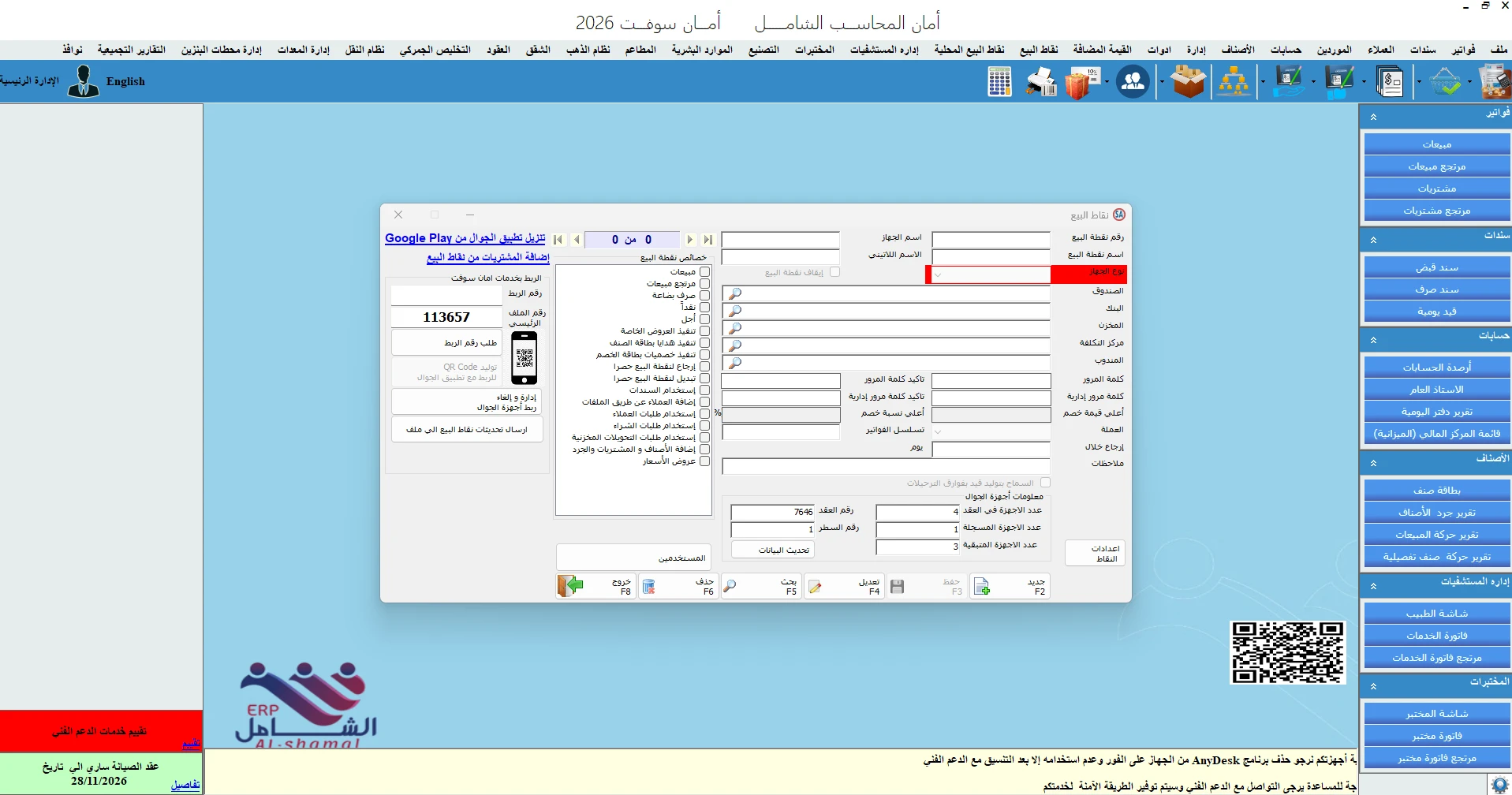Open the الموارد البشرية menu
The image size is (1512, 795).
pyautogui.click(x=702, y=50)
